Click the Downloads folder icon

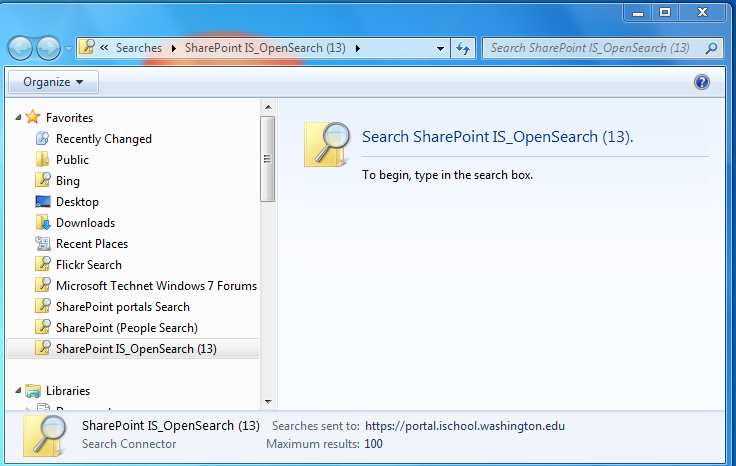point(43,223)
